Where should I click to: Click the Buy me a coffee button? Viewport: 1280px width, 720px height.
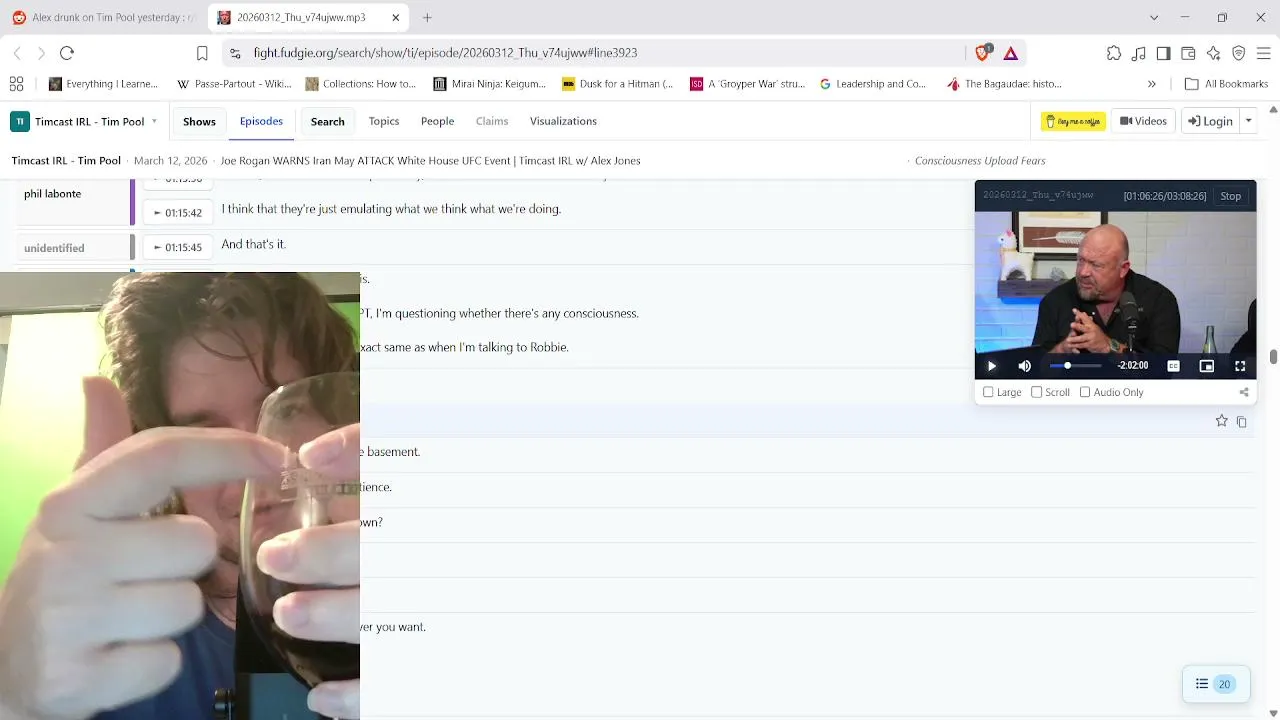[x=1073, y=121]
